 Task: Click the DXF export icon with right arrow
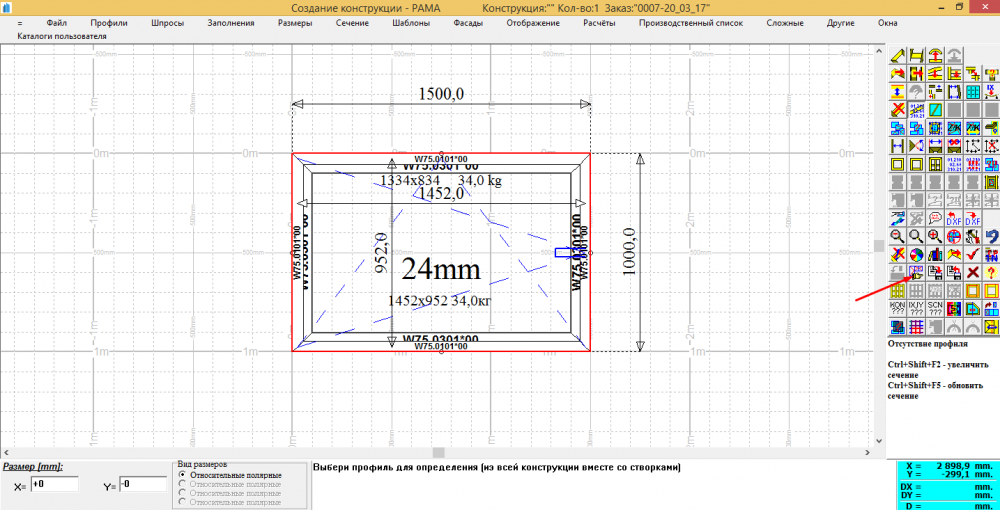pyautogui.click(x=973, y=218)
